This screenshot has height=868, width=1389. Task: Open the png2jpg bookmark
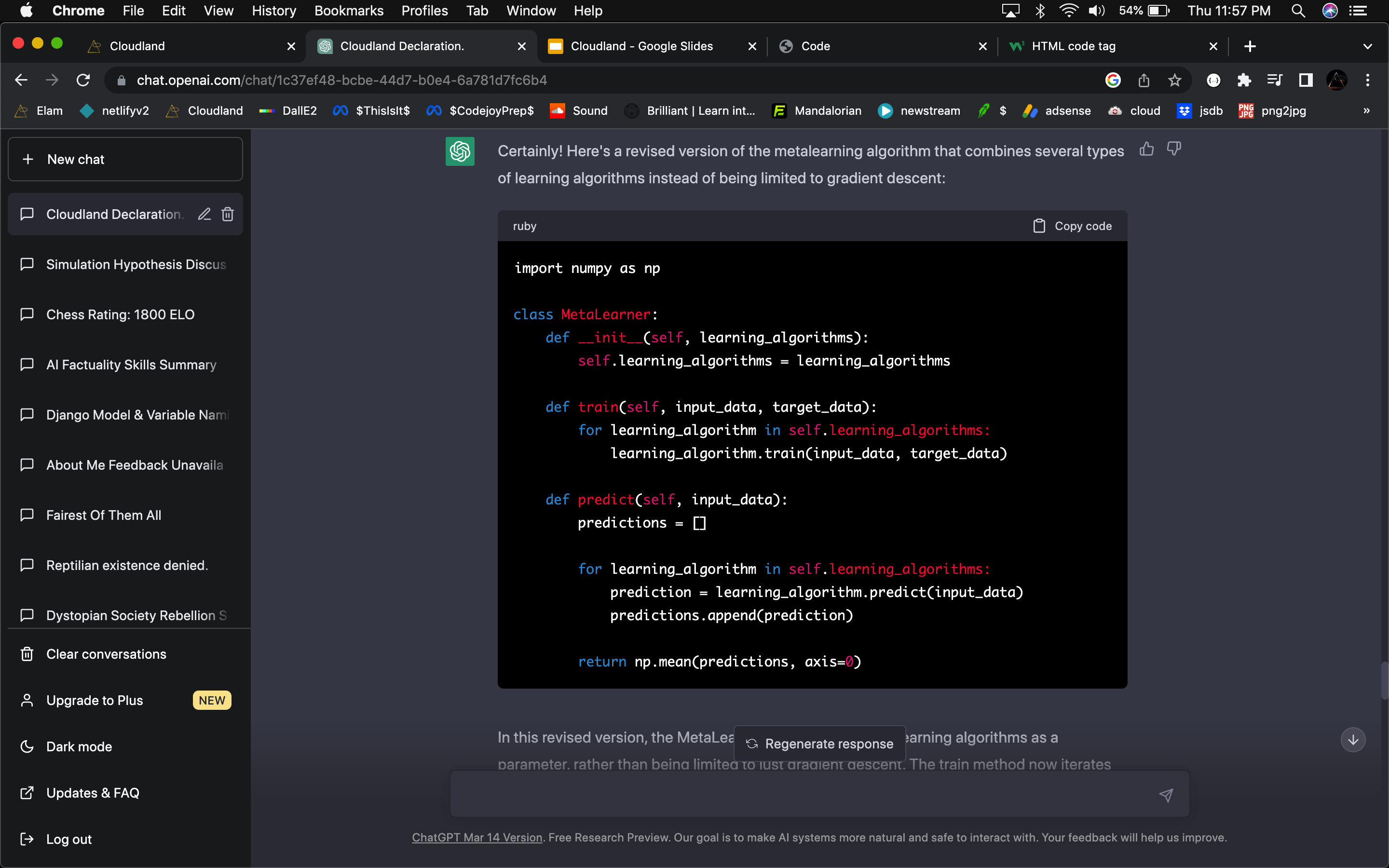tap(1272, 111)
